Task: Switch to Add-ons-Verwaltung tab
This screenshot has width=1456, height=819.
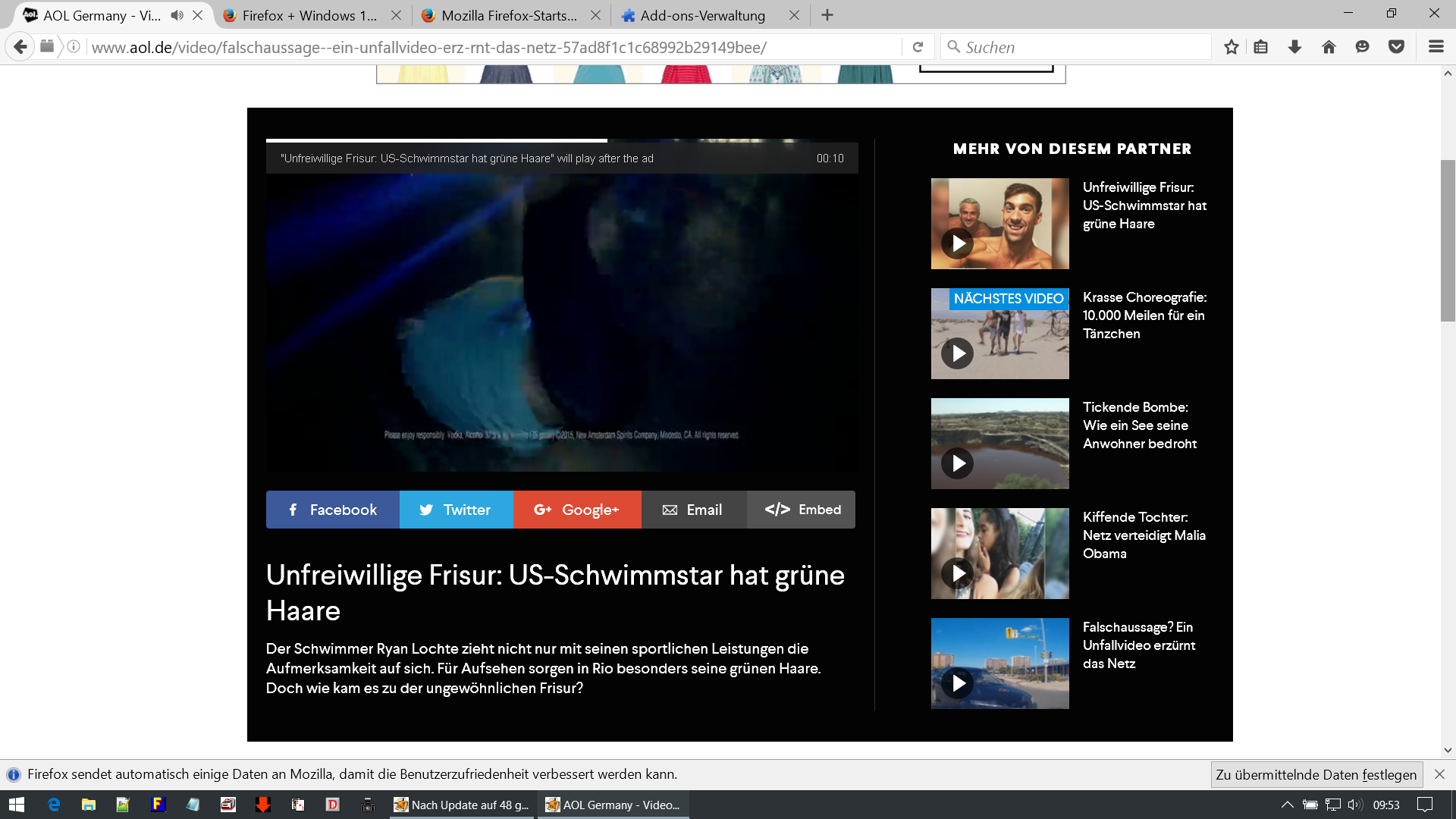Action: click(x=702, y=15)
